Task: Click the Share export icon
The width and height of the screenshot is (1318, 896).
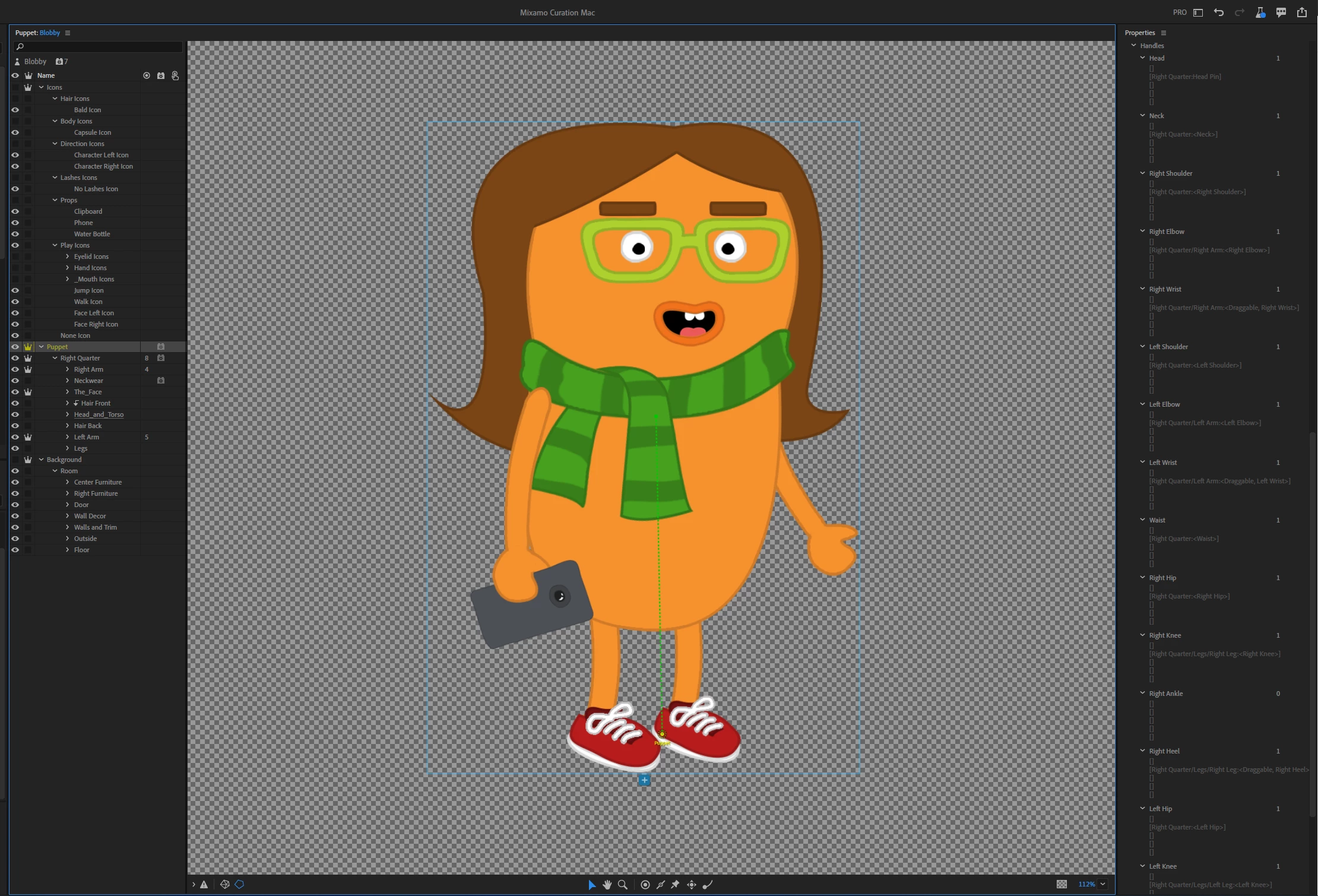Action: pos(1302,12)
